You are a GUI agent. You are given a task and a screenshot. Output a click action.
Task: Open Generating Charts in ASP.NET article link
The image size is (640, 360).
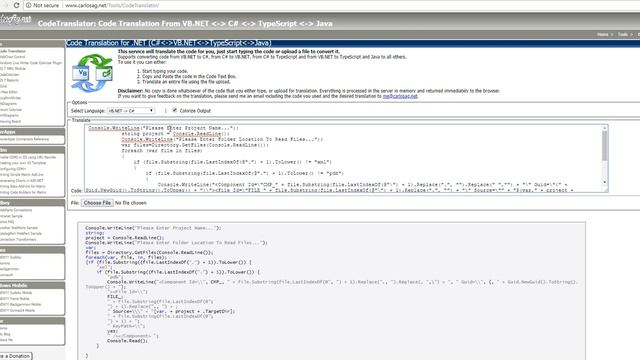click(22, 180)
